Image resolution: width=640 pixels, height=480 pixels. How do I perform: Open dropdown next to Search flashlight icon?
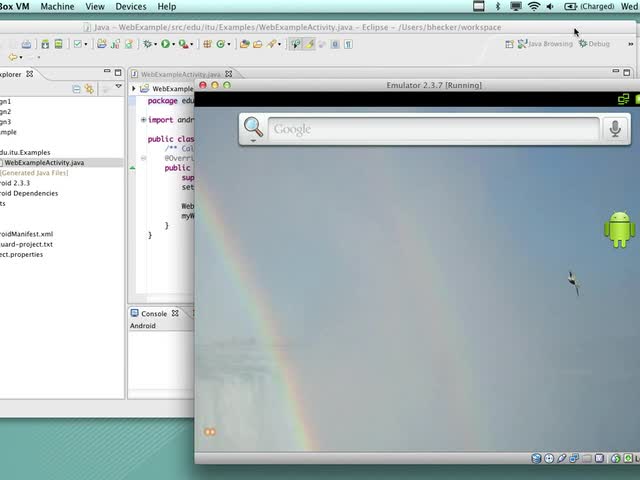(x=280, y=44)
